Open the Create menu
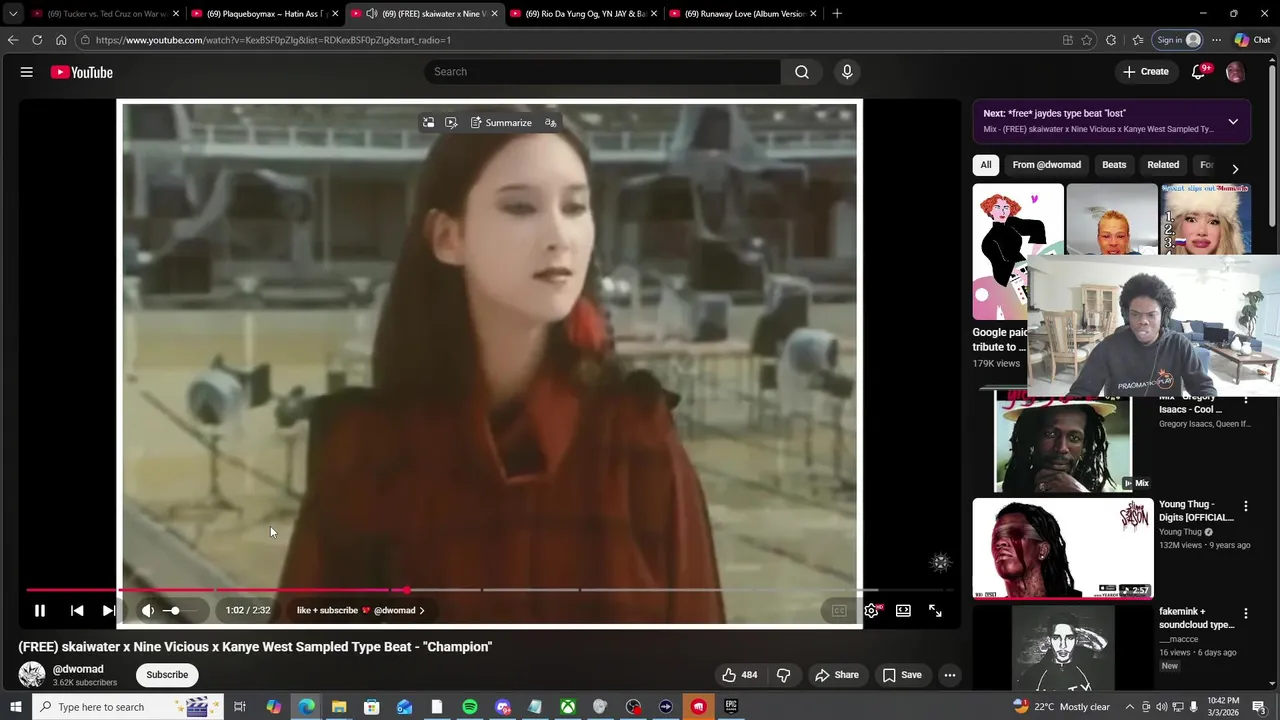Image resolution: width=1280 pixels, height=720 pixels. [1145, 72]
